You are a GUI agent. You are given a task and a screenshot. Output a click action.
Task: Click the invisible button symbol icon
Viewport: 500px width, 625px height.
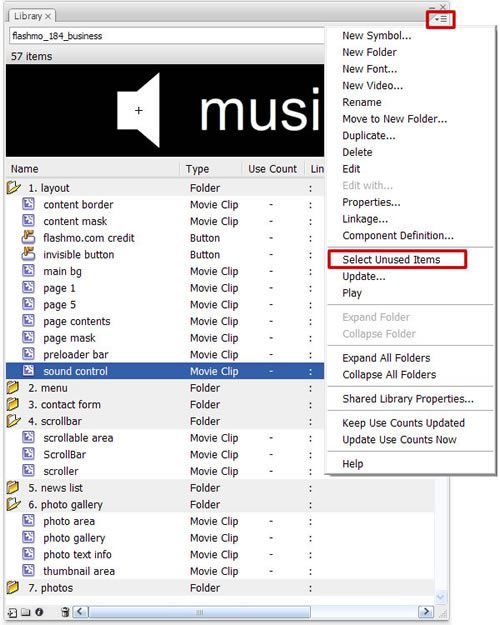click(28, 254)
